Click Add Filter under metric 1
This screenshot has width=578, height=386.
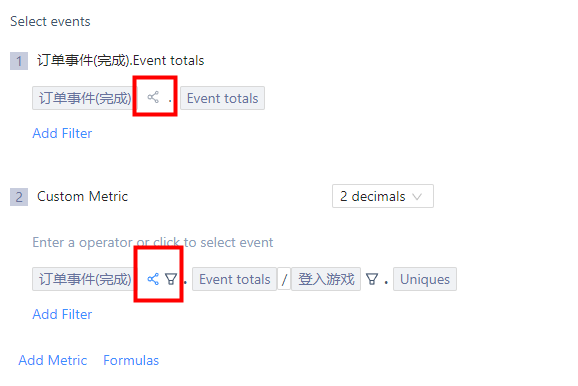[x=62, y=133]
